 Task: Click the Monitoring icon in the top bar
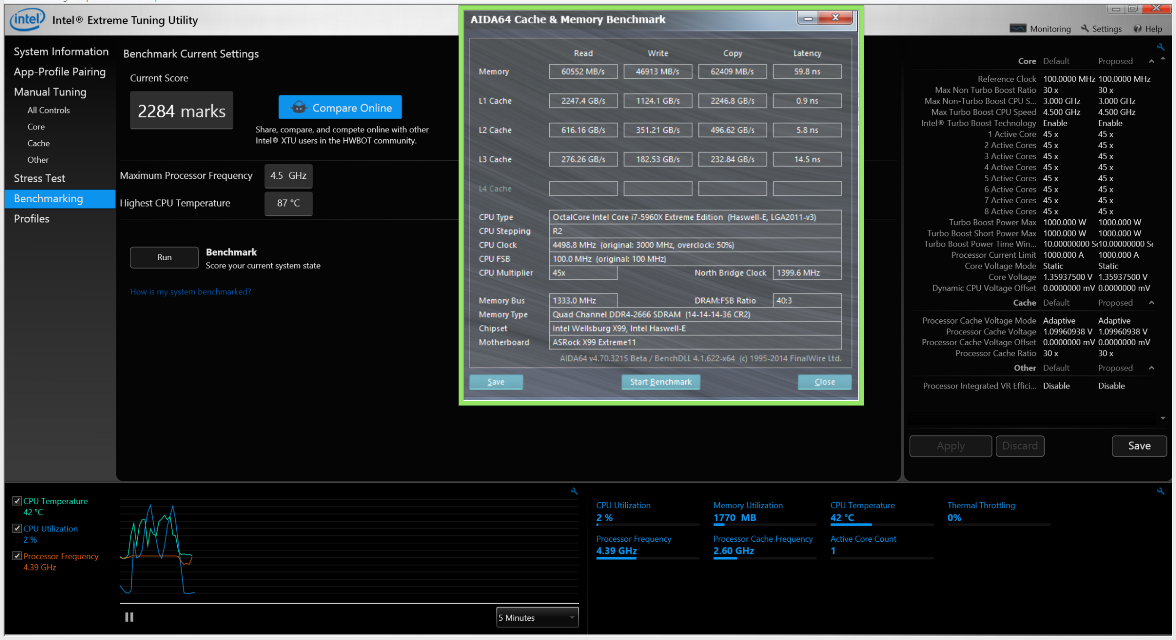pyautogui.click(x=1017, y=28)
